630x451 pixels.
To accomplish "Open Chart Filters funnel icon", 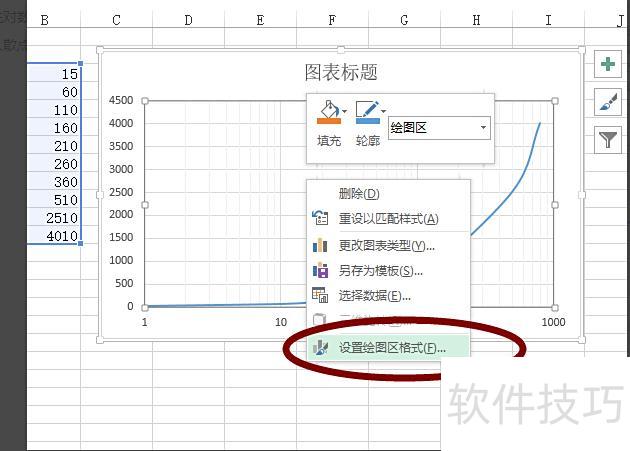I will click(608, 139).
